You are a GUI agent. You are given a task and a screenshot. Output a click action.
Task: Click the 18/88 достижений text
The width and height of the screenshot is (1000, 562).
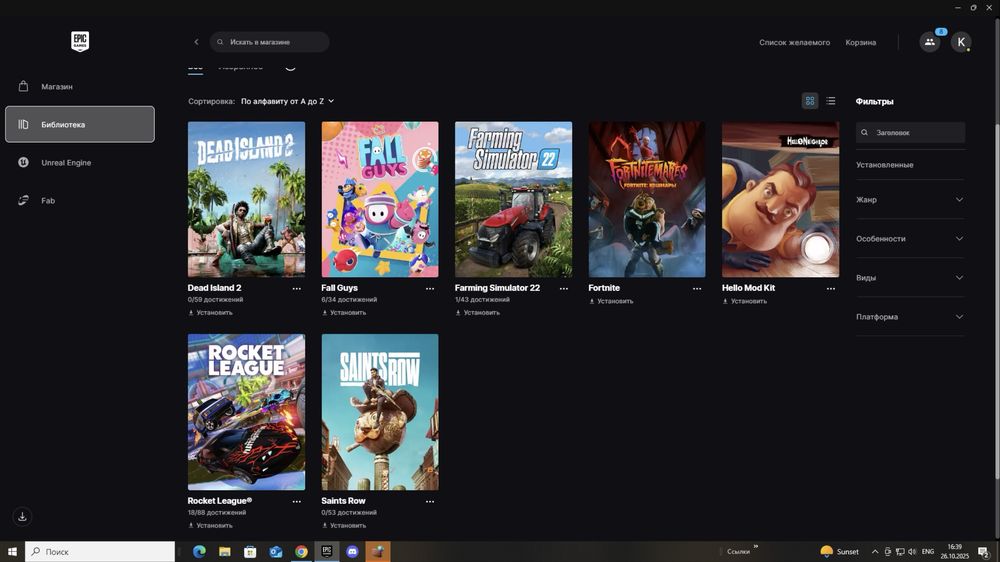[x=217, y=512]
